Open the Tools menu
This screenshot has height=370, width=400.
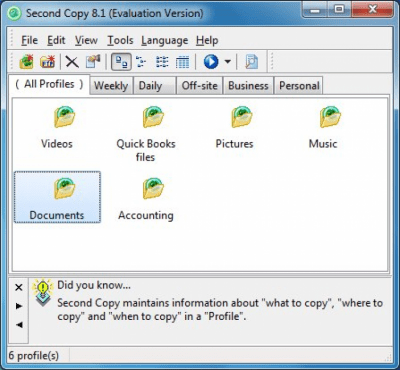click(120, 40)
